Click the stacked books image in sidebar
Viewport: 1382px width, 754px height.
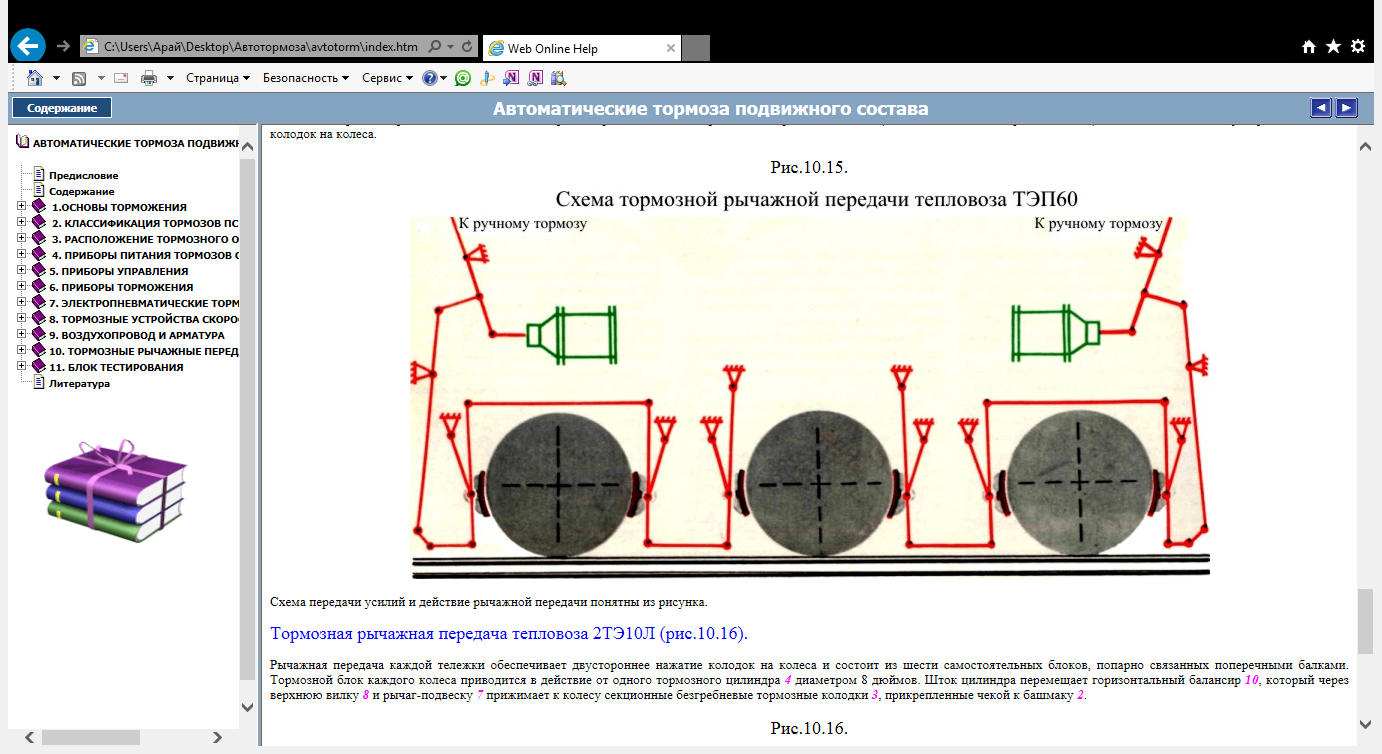(x=116, y=492)
